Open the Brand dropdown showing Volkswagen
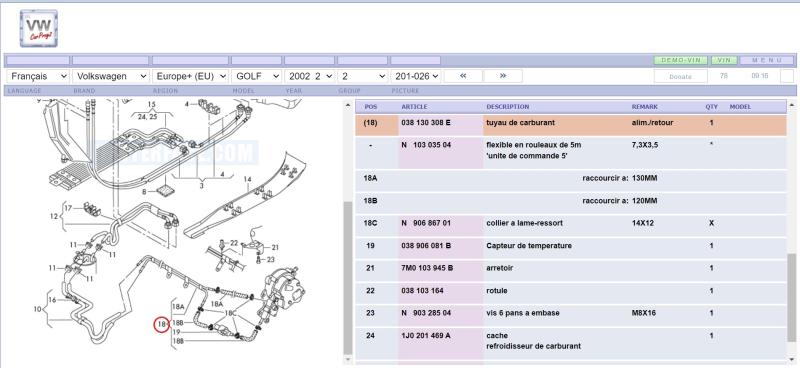Image resolution: width=800 pixels, height=368 pixels. 111,76
